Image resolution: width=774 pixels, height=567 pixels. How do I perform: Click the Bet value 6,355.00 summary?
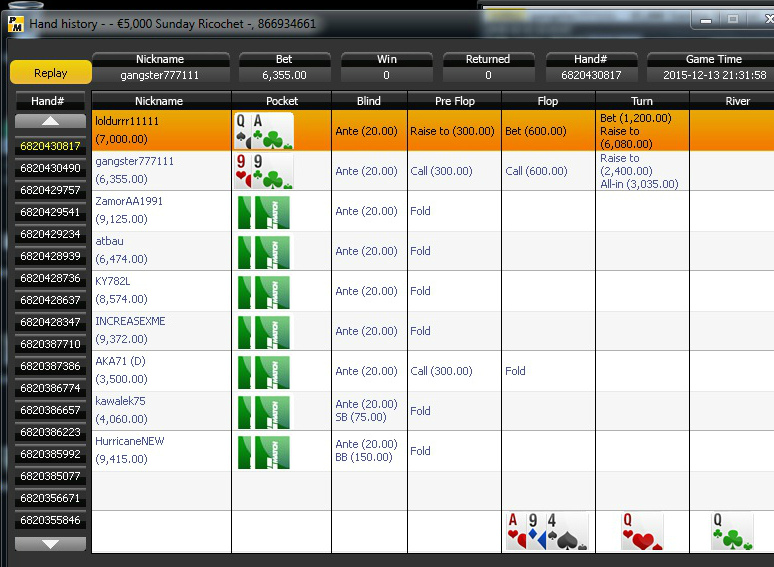tap(284, 75)
